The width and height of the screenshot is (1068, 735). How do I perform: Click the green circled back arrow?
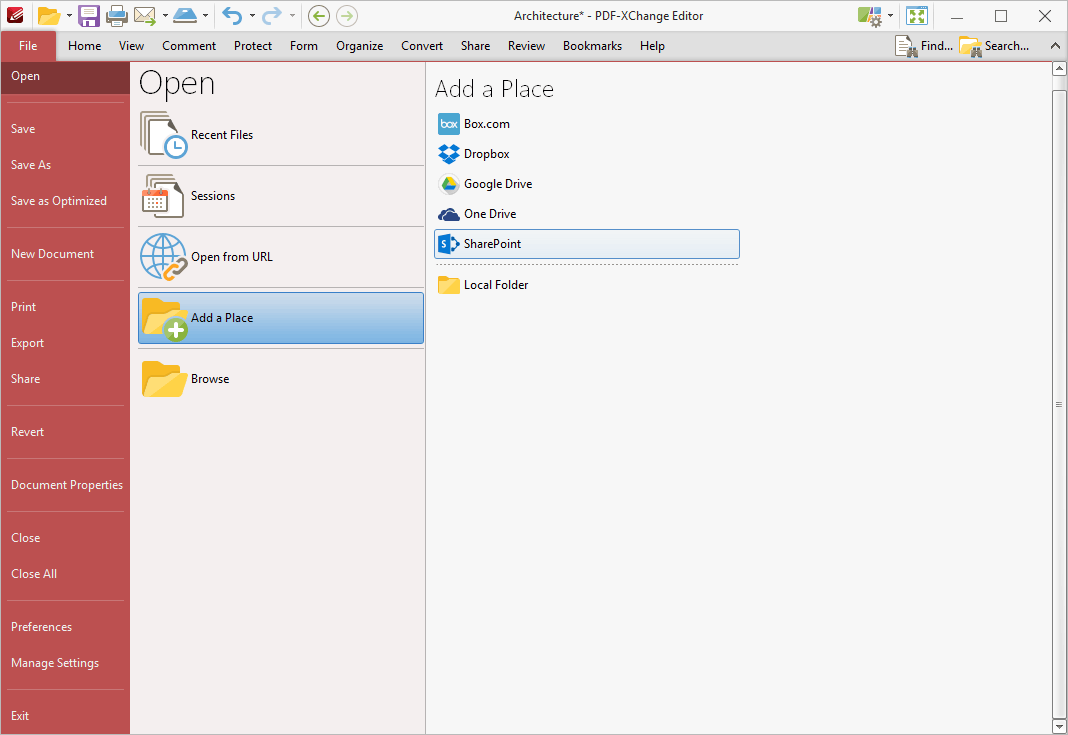pos(319,16)
